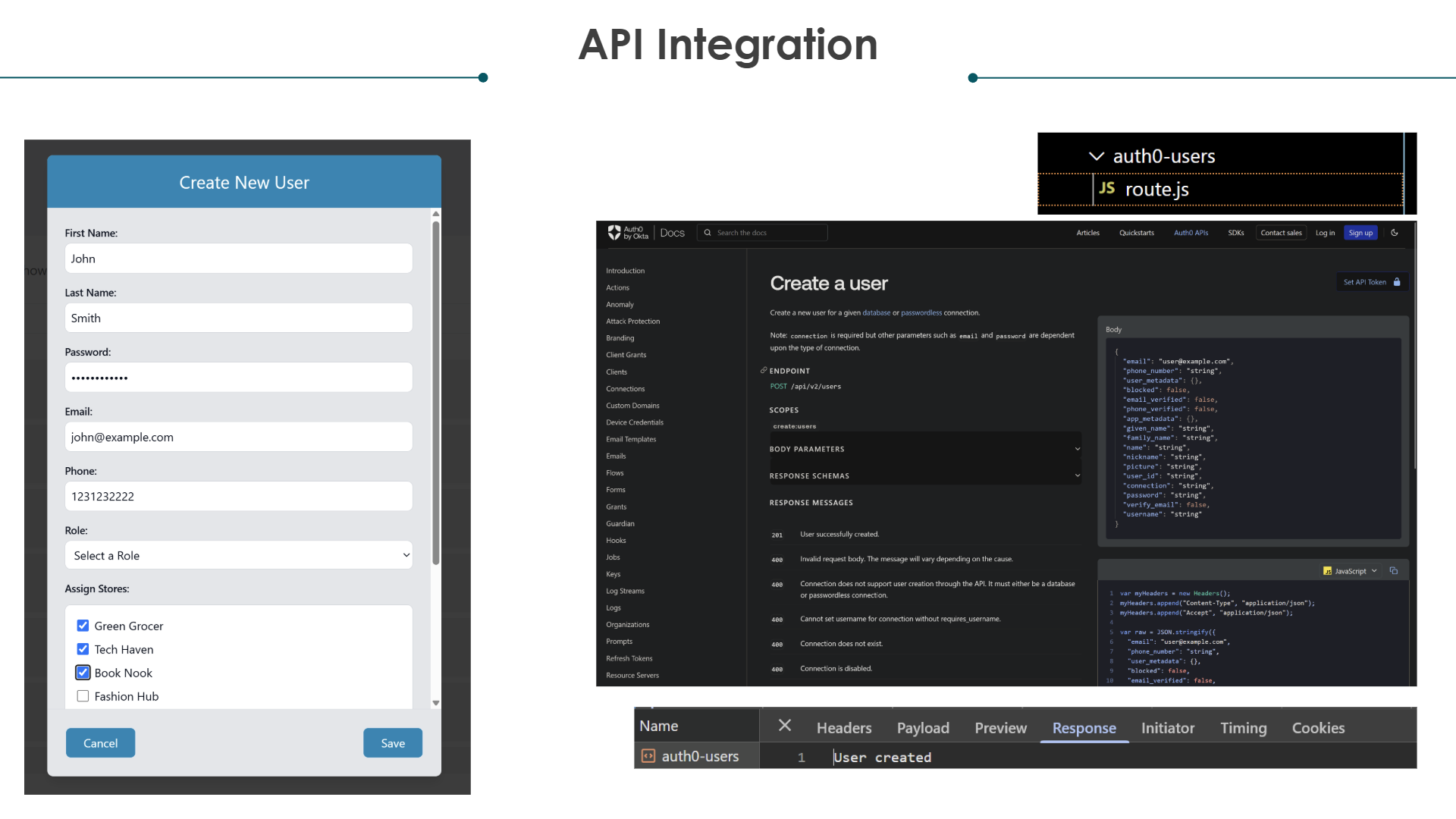Toggle dark mode moon icon
This screenshot has height=819, width=1456.
[1394, 233]
